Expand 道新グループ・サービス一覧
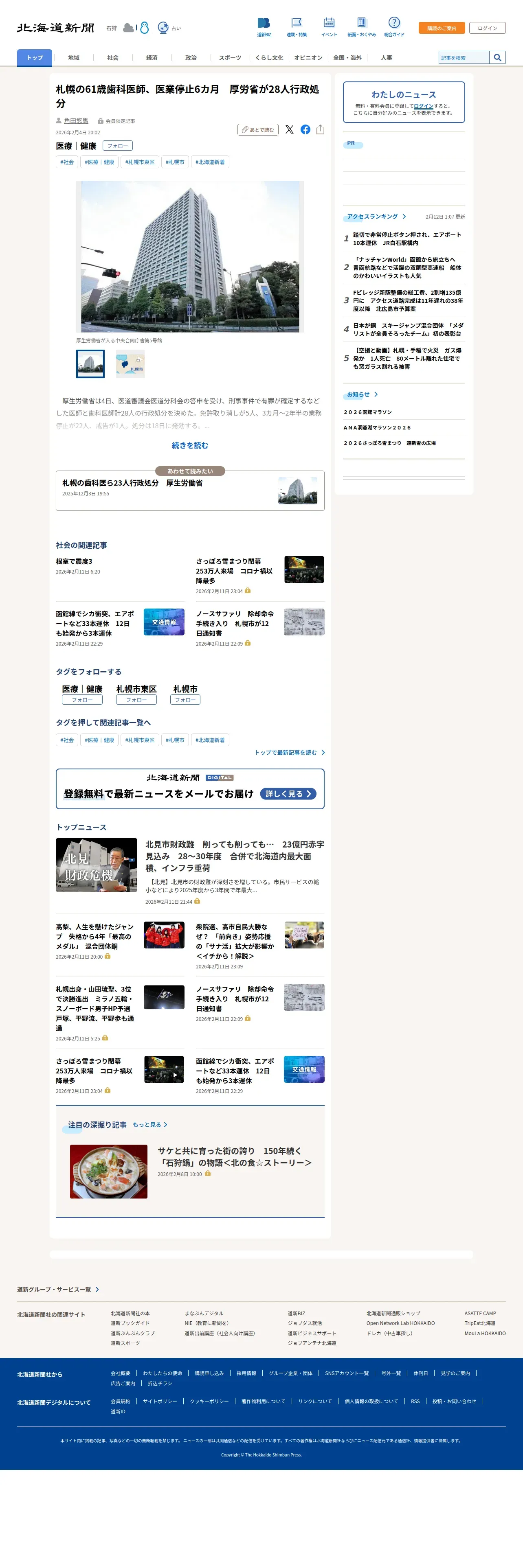523x1568 pixels. tap(58, 1289)
